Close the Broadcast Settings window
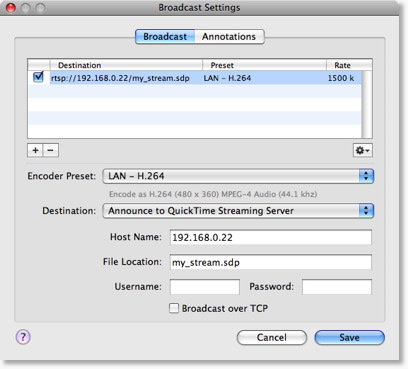Viewport: 408px width, 369px height. (11, 8)
